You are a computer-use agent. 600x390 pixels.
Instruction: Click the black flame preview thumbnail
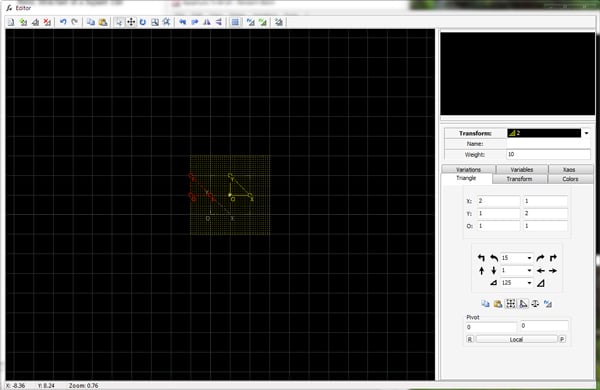click(517, 73)
